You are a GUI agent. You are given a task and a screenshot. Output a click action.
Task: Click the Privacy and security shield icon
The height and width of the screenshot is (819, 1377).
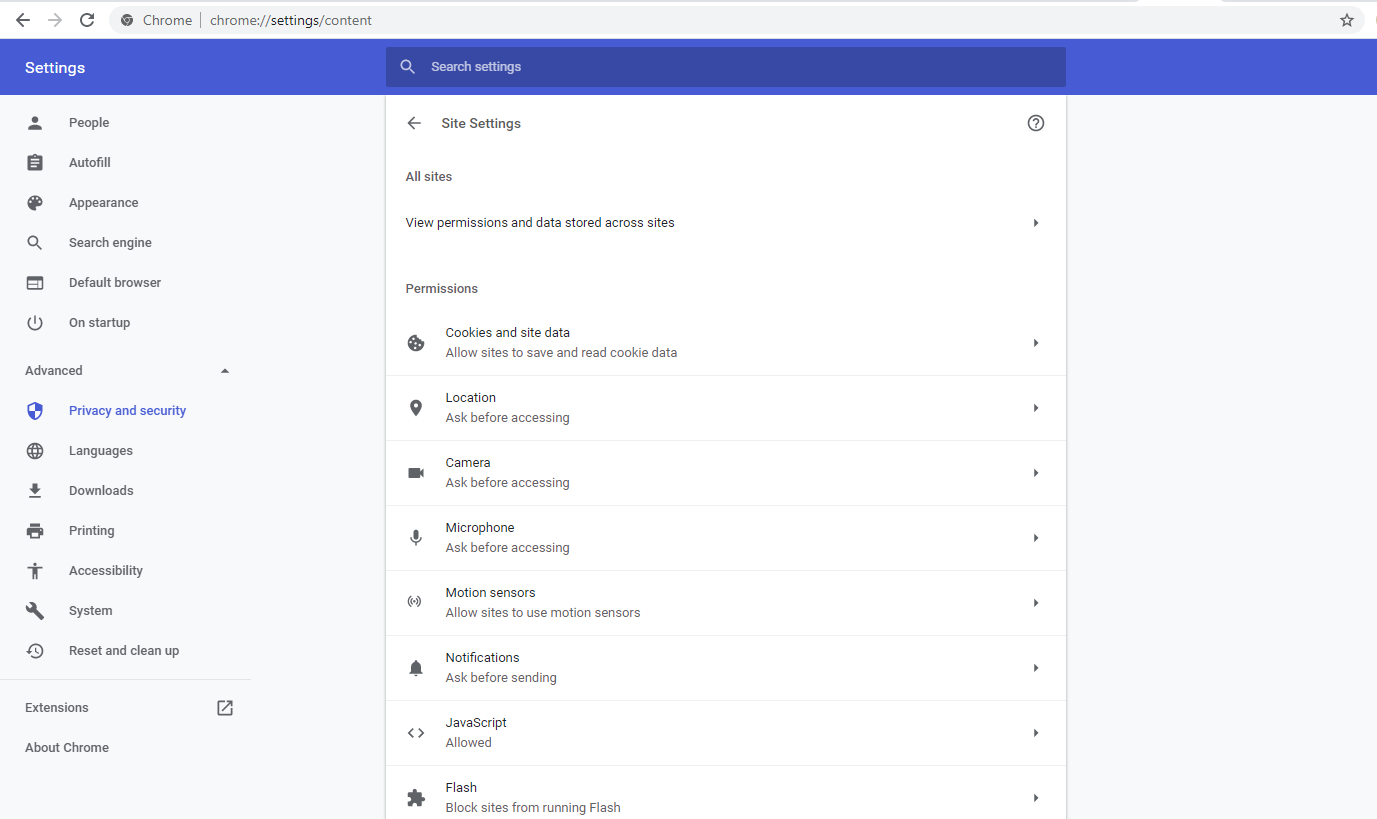pos(35,411)
